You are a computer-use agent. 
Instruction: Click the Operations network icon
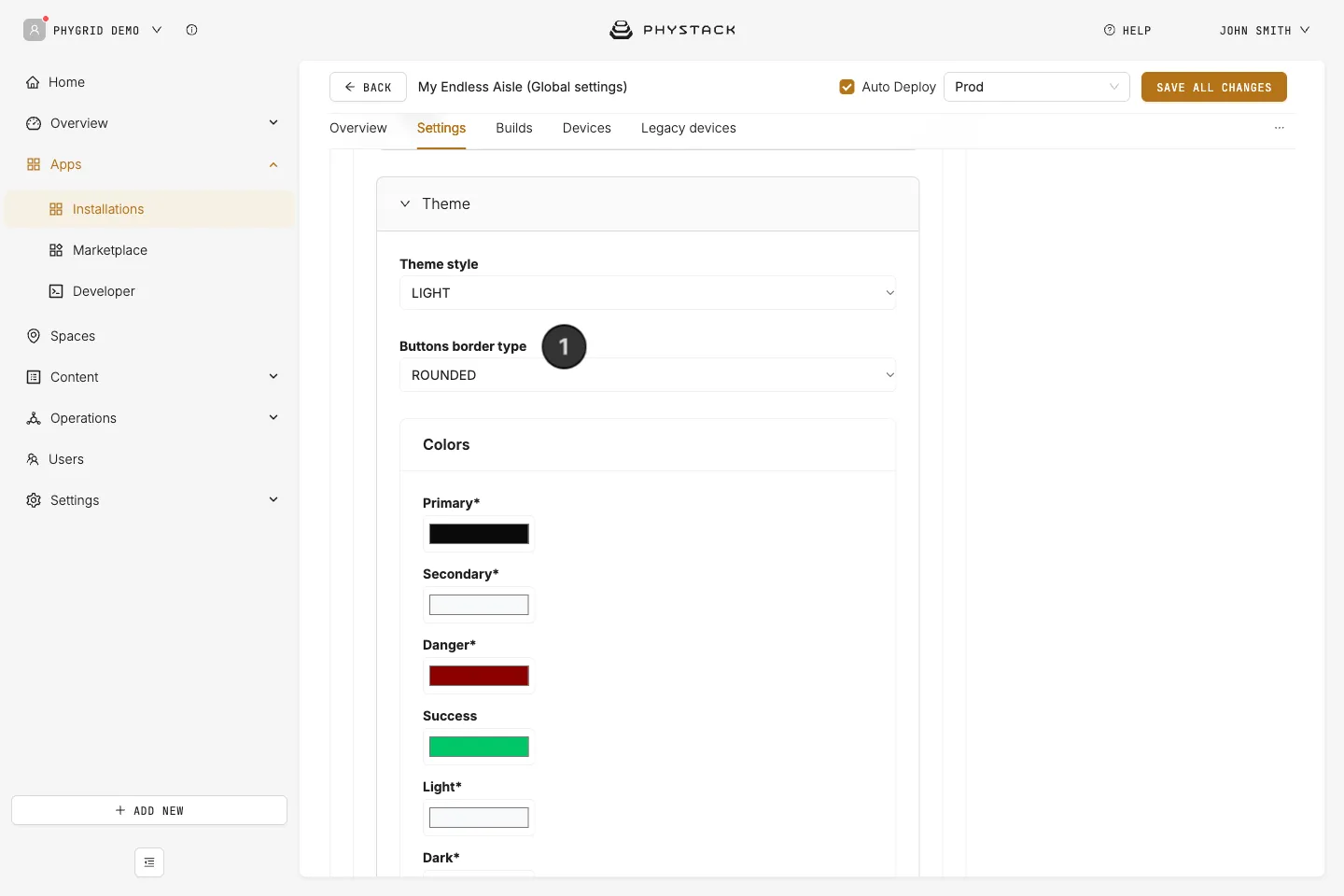[34, 418]
